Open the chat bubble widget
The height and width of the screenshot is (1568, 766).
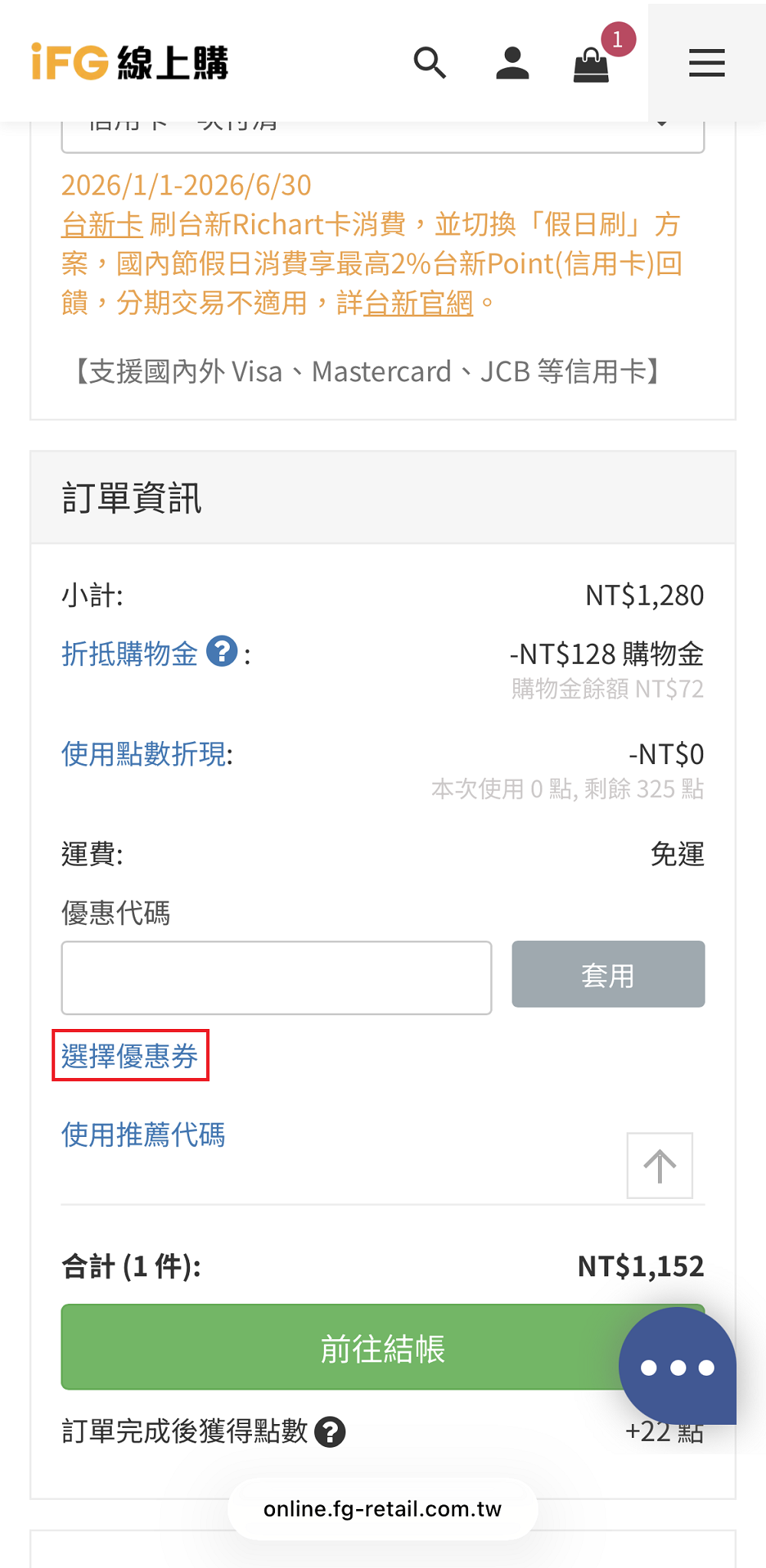[677, 1367]
